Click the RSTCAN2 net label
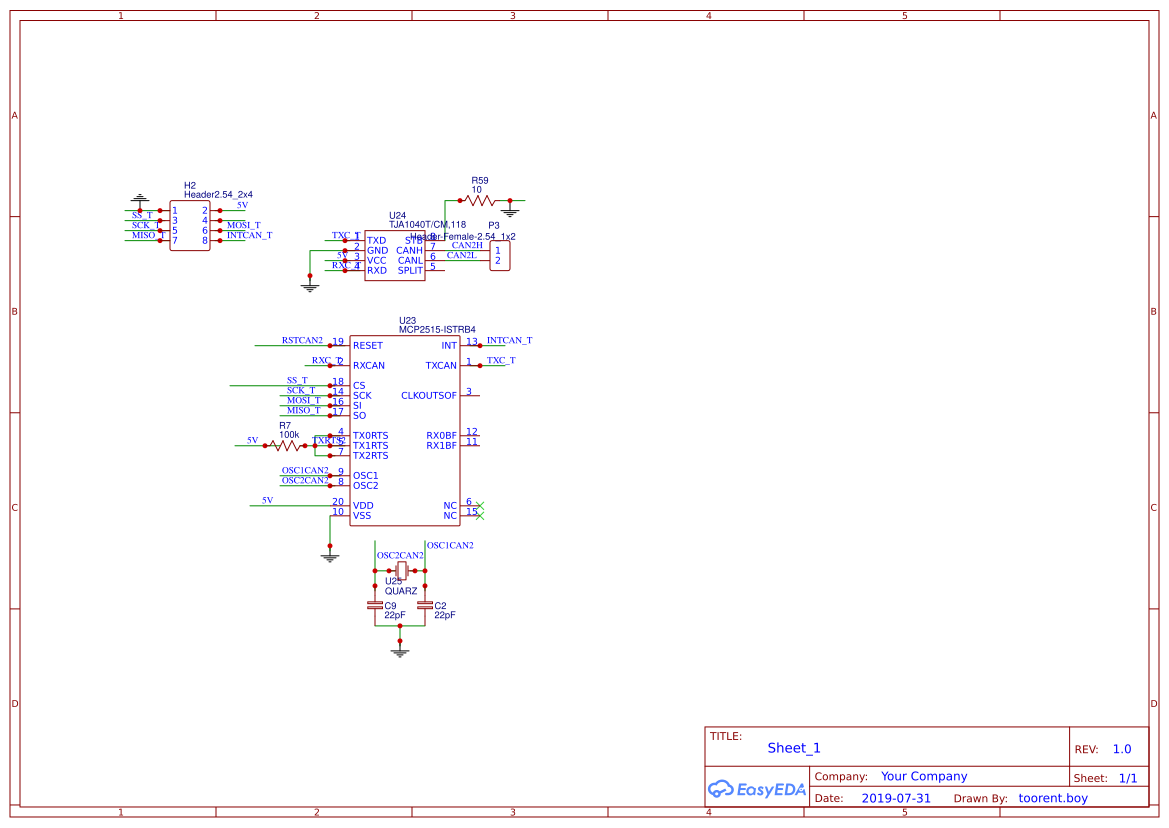This screenshot has width=1169, height=828. pyautogui.click(x=303, y=340)
